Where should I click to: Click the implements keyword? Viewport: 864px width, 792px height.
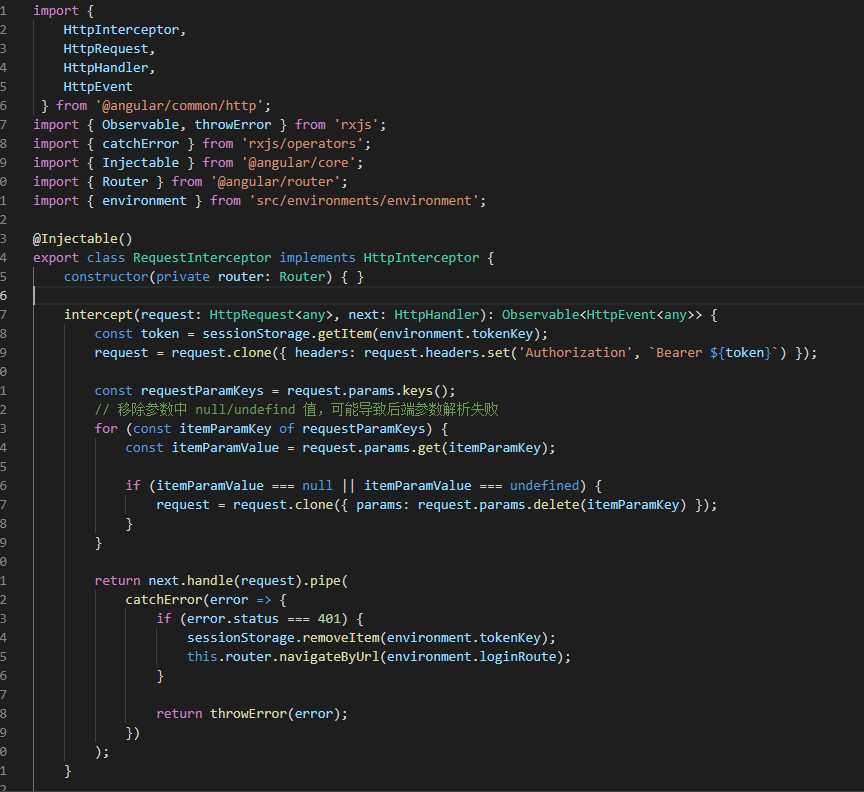[x=317, y=257]
